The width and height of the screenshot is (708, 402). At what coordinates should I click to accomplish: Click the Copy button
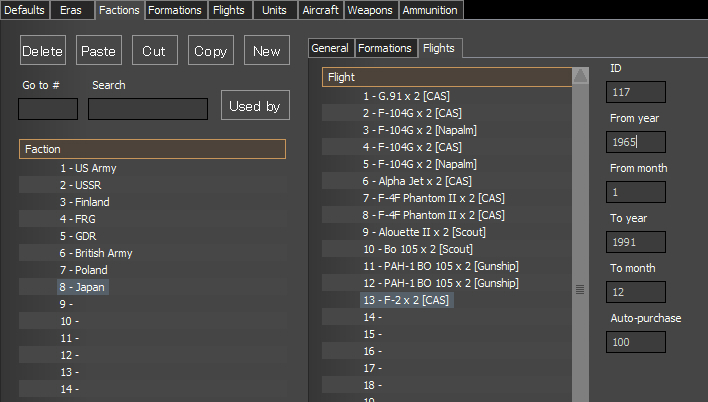coord(211,50)
